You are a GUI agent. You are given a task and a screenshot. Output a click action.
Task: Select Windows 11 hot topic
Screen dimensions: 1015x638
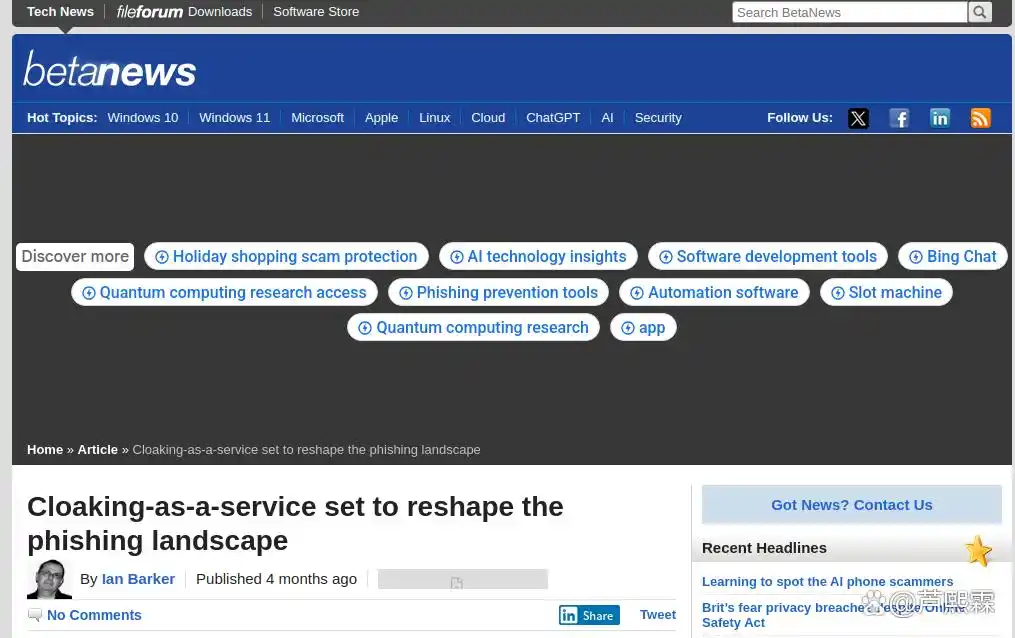234,118
